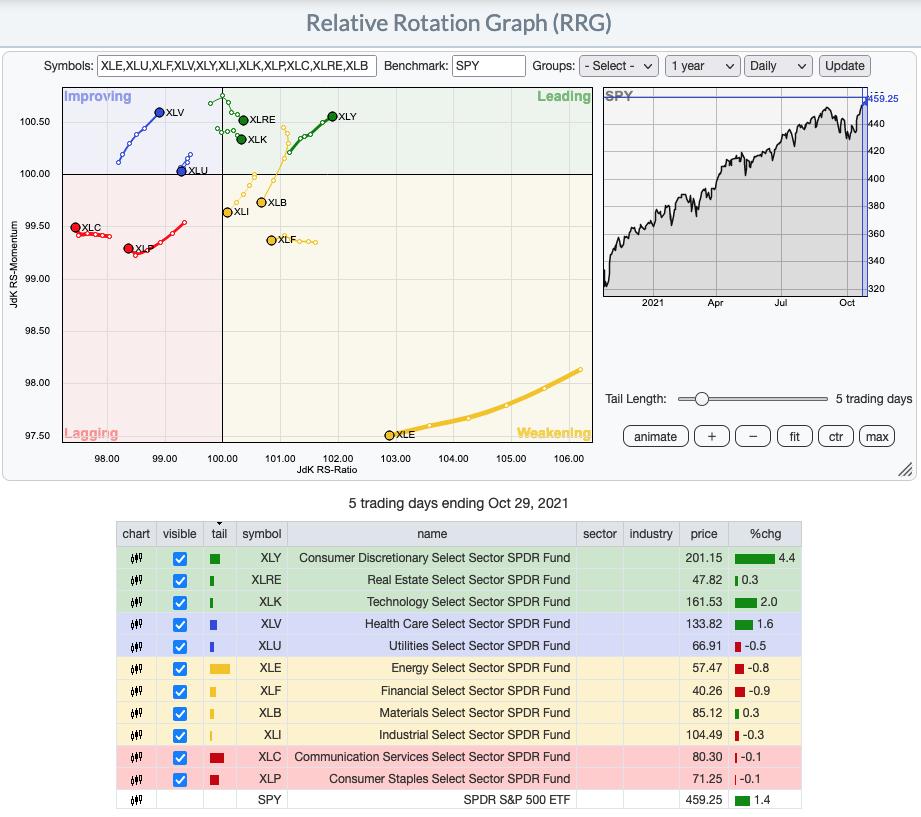Viewport: 921px width, 817px height.
Task: Sort table by tail column
Action: [x=219, y=534]
